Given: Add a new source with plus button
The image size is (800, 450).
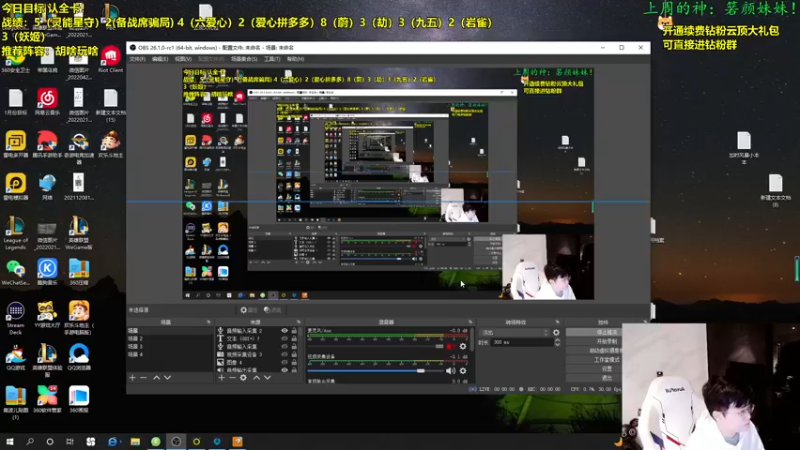Looking at the screenshot, I should click(221, 378).
